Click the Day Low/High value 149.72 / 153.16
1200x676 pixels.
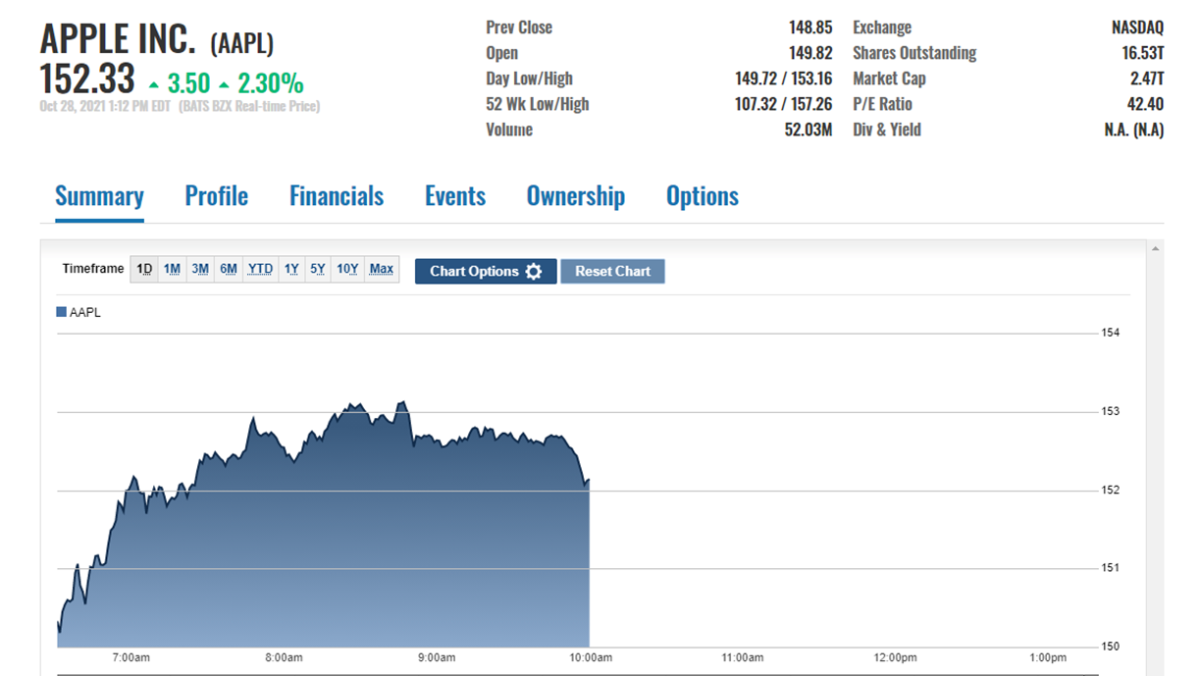pos(783,79)
